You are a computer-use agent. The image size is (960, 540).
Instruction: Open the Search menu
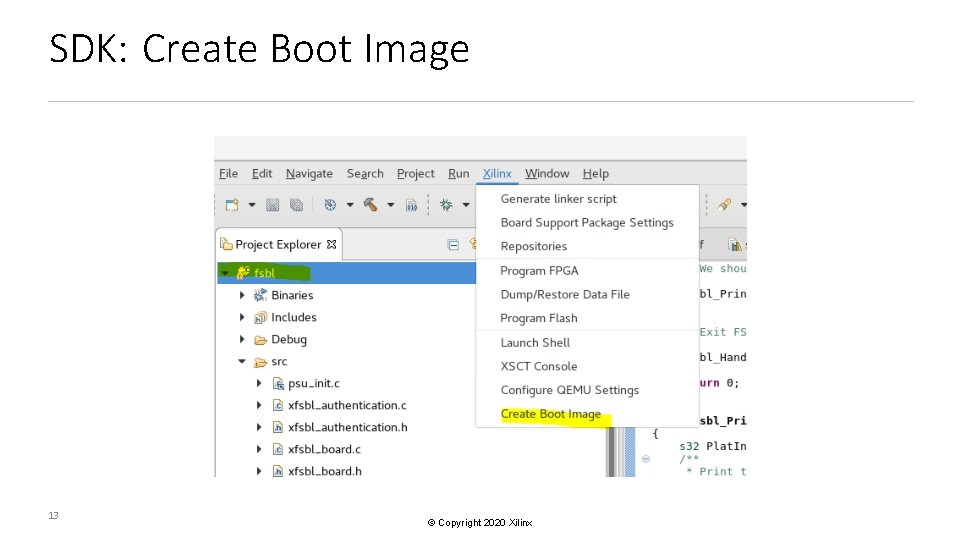pos(365,173)
